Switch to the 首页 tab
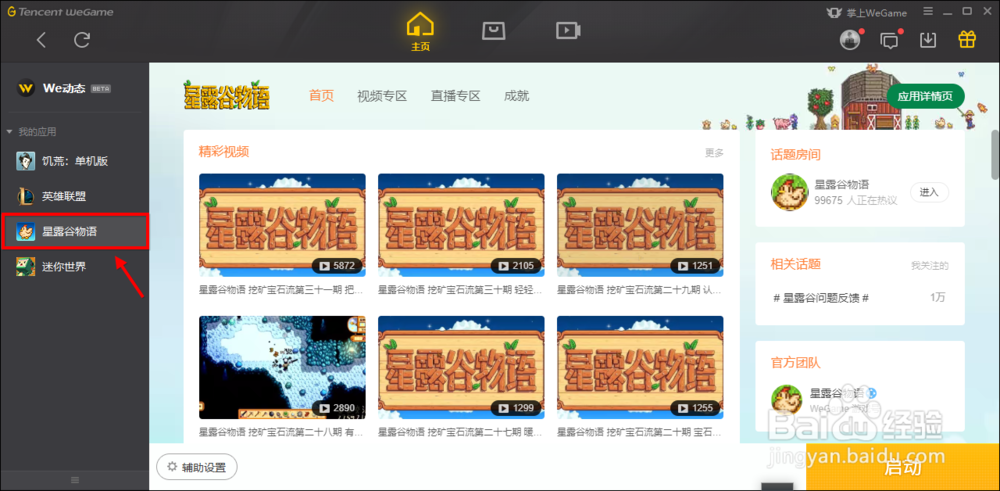1000x491 pixels. point(321,96)
